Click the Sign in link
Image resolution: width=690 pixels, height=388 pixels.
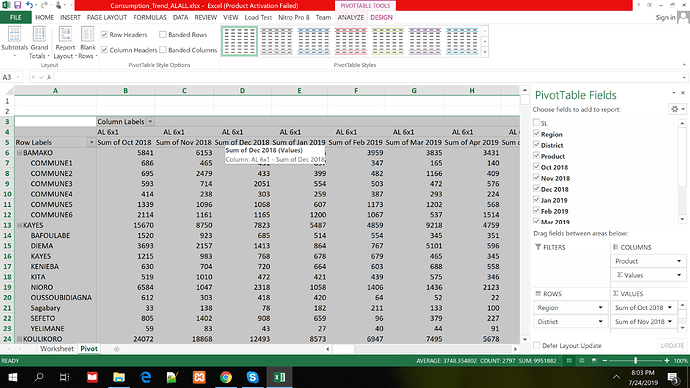coord(665,18)
